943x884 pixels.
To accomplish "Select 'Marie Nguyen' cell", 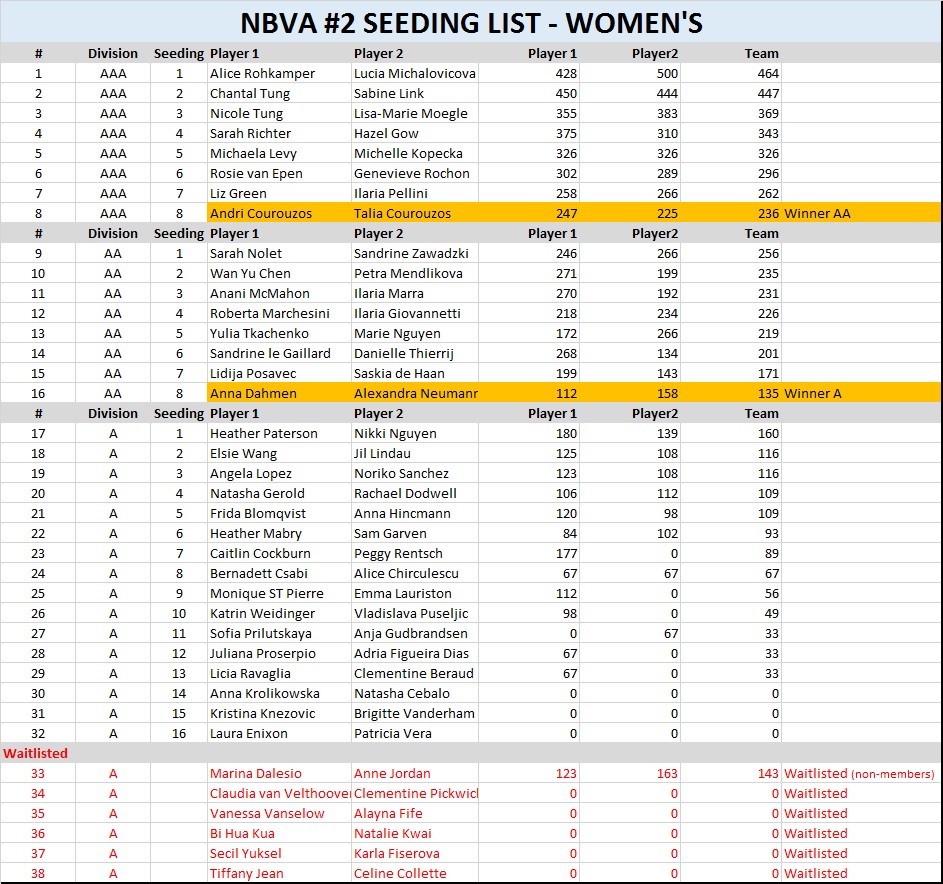I will tap(415, 333).
